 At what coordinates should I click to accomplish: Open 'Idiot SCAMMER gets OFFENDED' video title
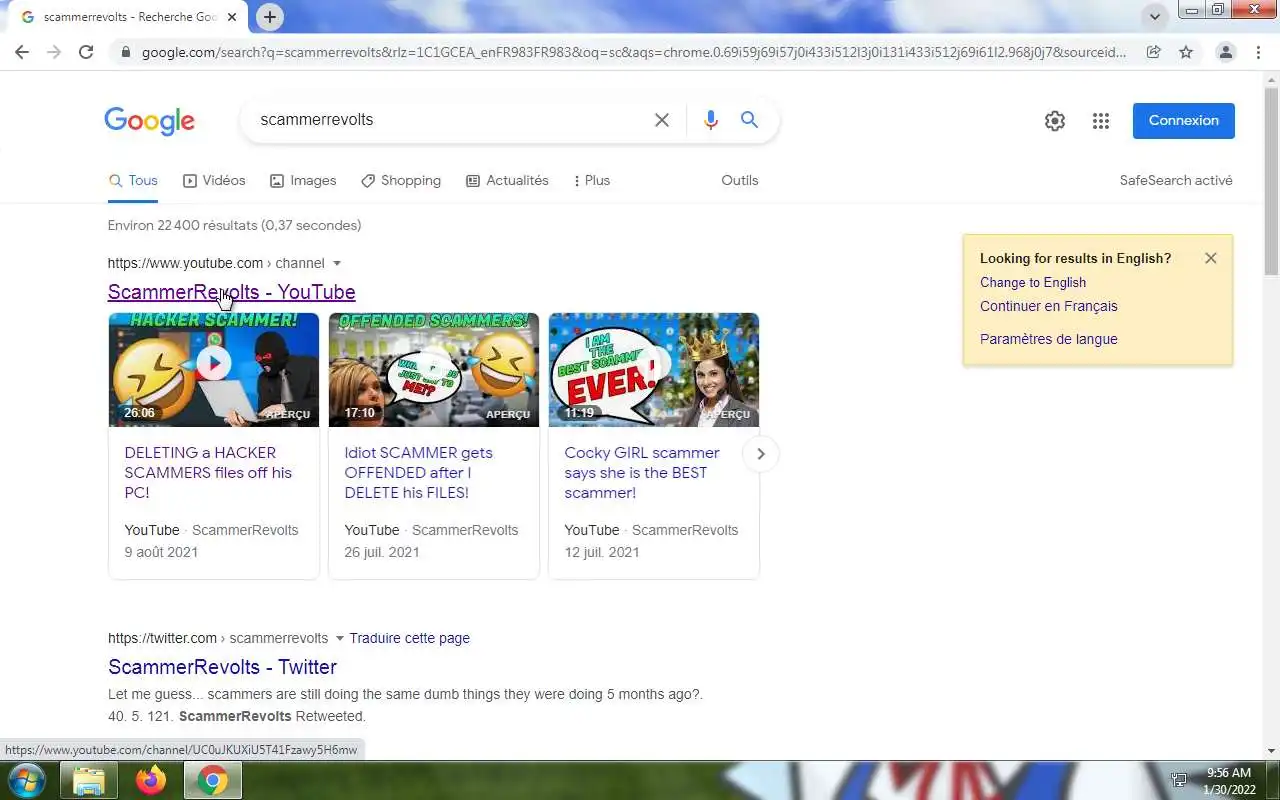coord(418,473)
